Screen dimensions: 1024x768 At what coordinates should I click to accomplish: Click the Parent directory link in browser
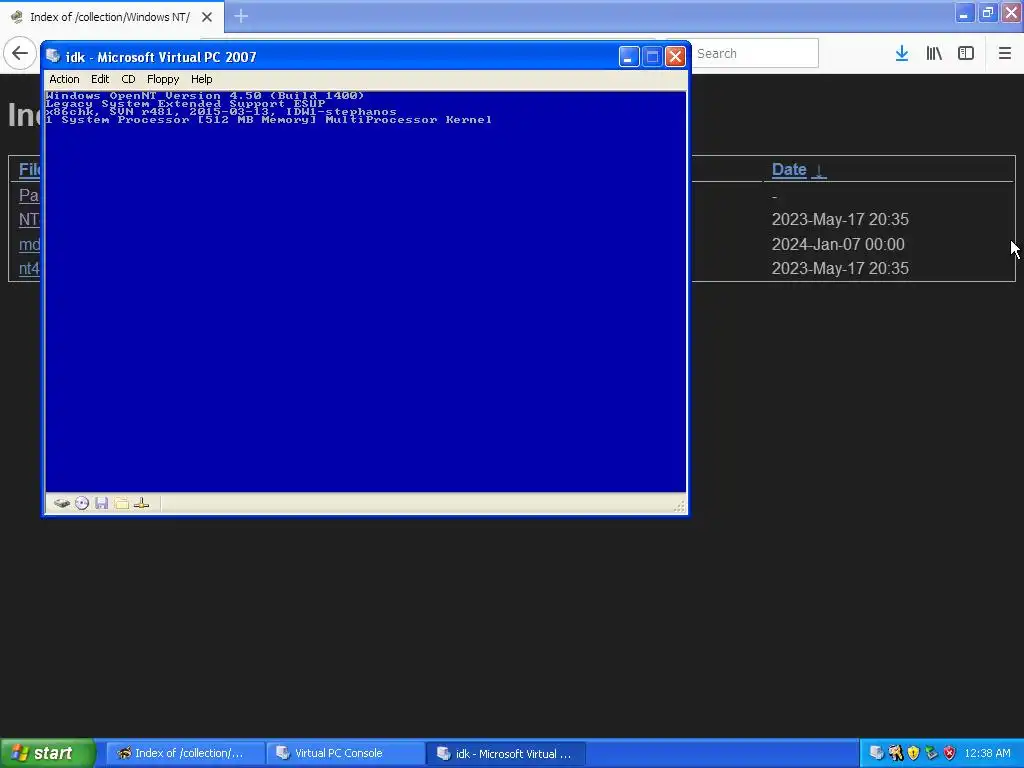(29, 195)
